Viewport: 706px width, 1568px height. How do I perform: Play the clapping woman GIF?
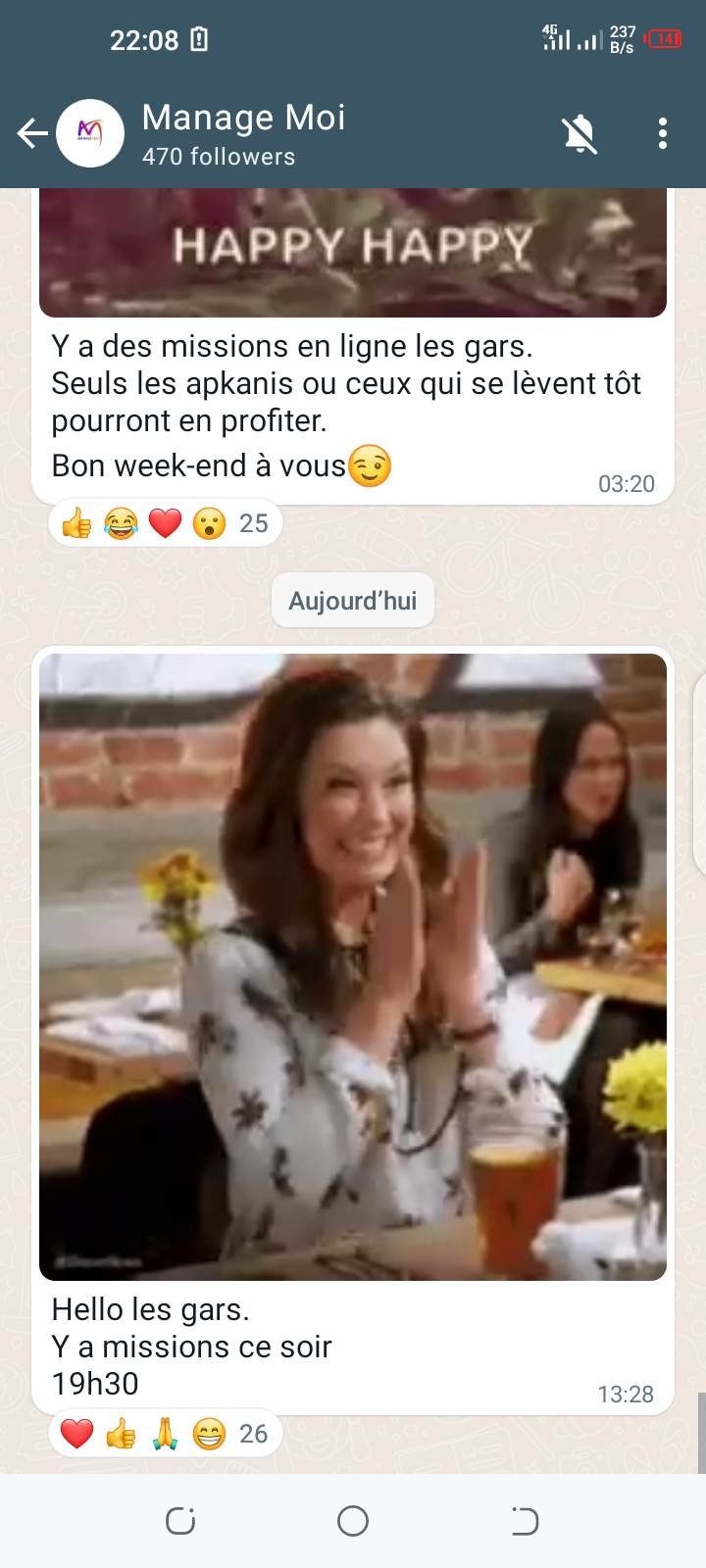[x=353, y=967]
